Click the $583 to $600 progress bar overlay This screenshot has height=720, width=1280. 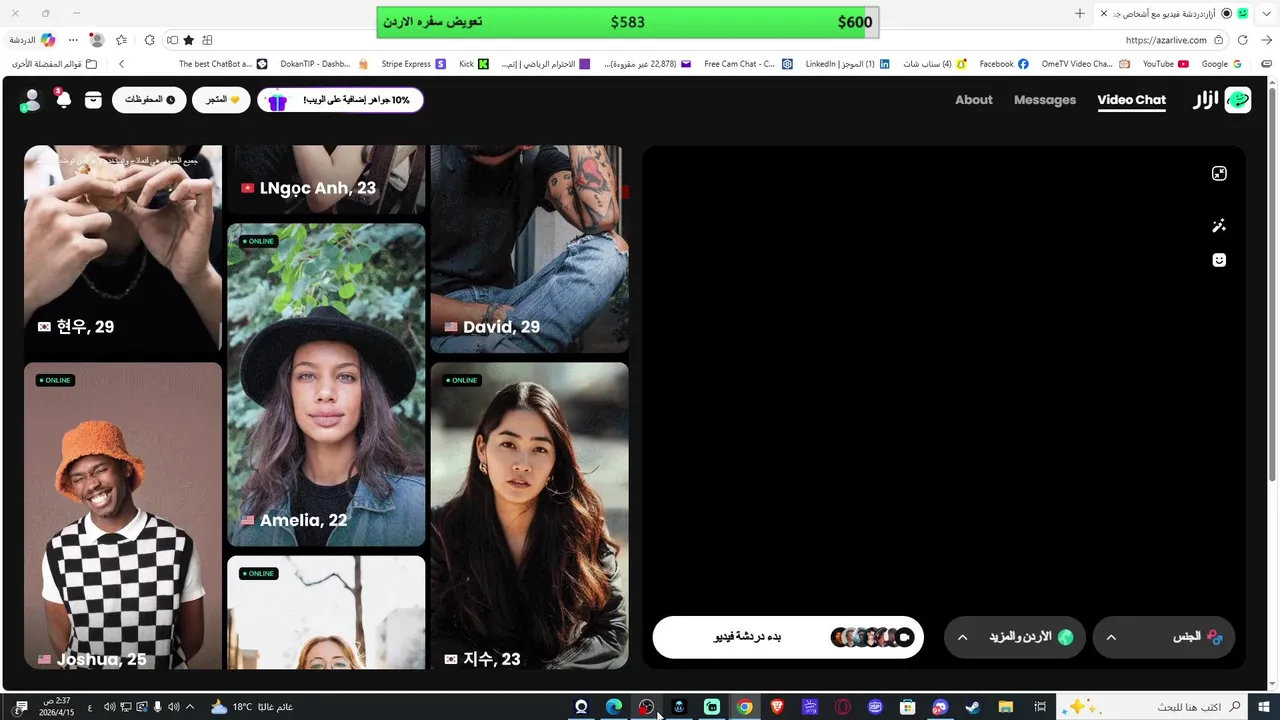pyautogui.click(x=628, y=22)
